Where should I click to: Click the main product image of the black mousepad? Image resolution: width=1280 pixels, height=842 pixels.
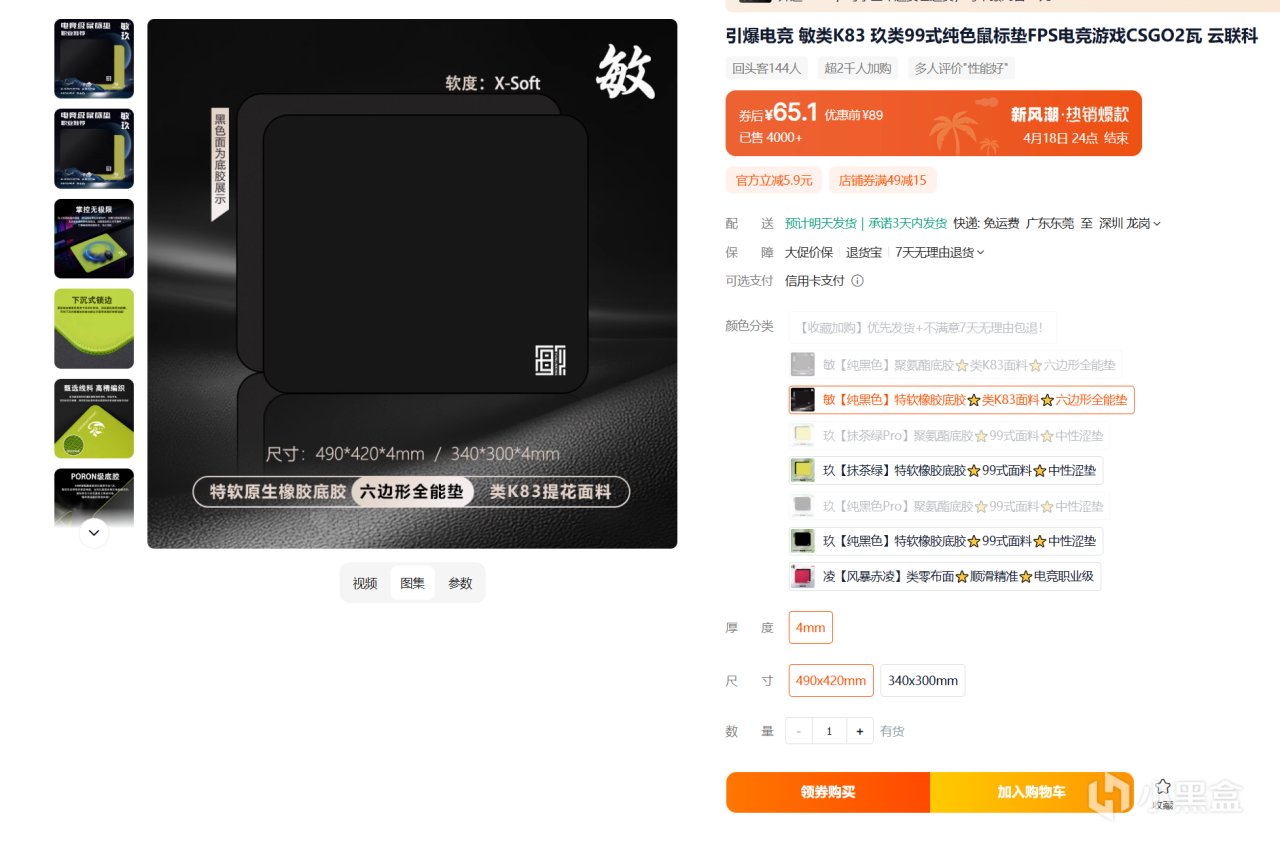point(412,284)
